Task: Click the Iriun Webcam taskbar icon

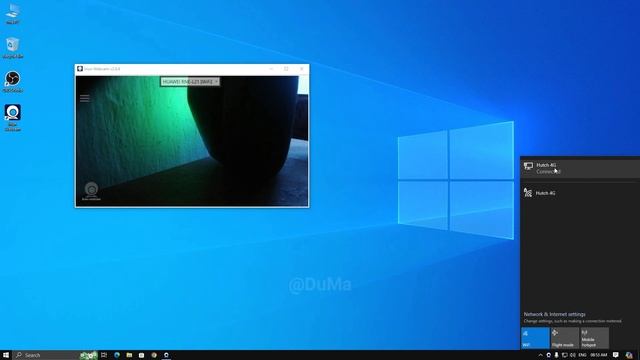Action: click(x=166, y=355)
